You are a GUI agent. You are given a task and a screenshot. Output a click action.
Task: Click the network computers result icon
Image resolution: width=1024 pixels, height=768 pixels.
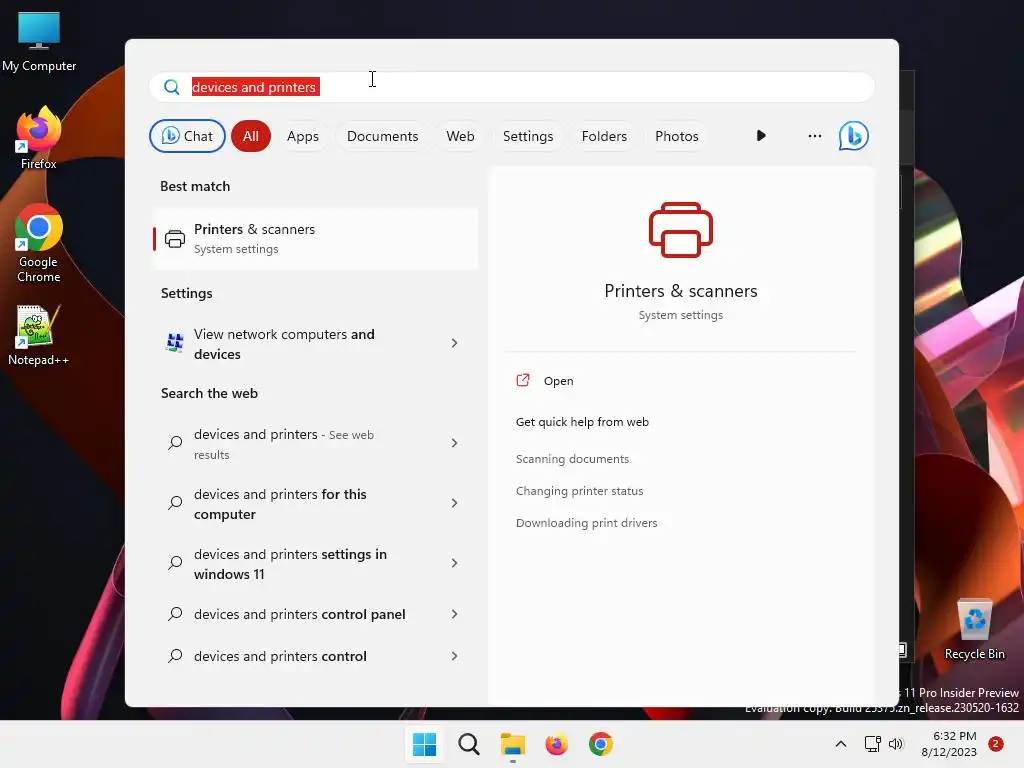click(x=174, y=343)
